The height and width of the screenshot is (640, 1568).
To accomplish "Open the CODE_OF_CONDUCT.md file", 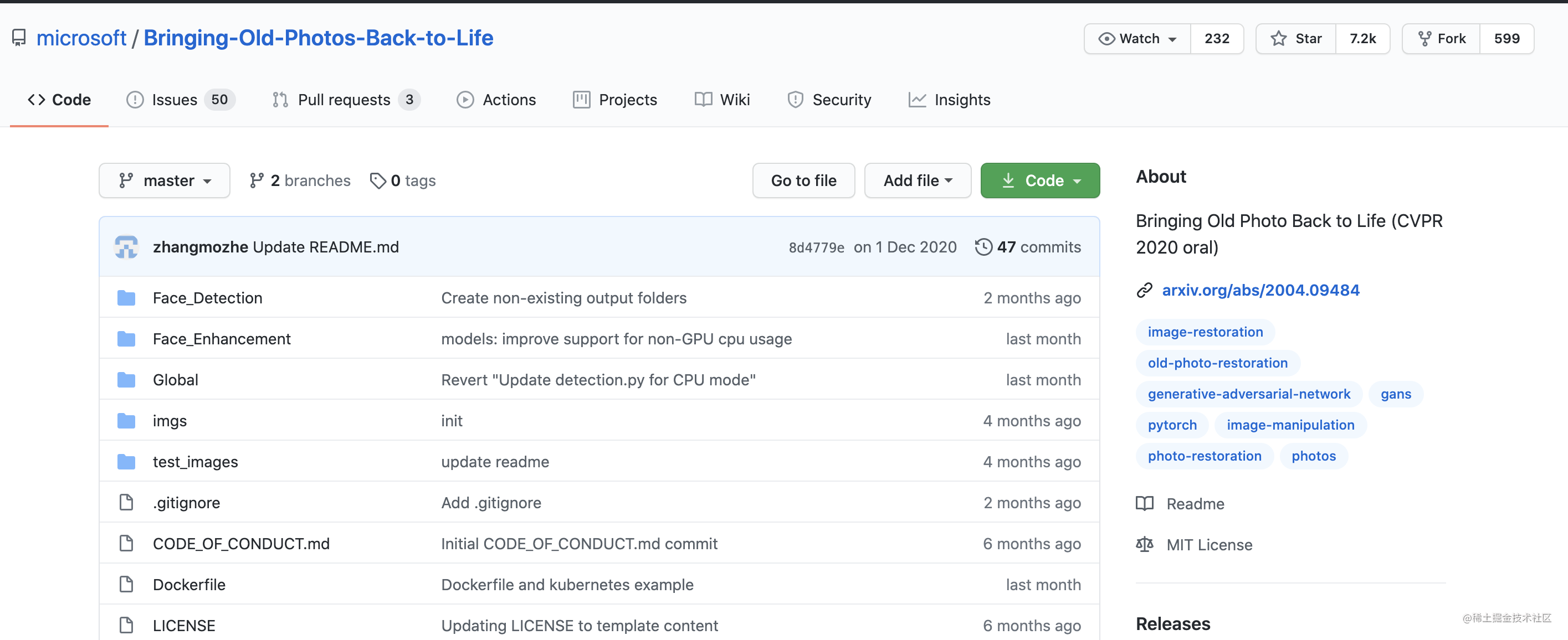I will pos(241,543).
